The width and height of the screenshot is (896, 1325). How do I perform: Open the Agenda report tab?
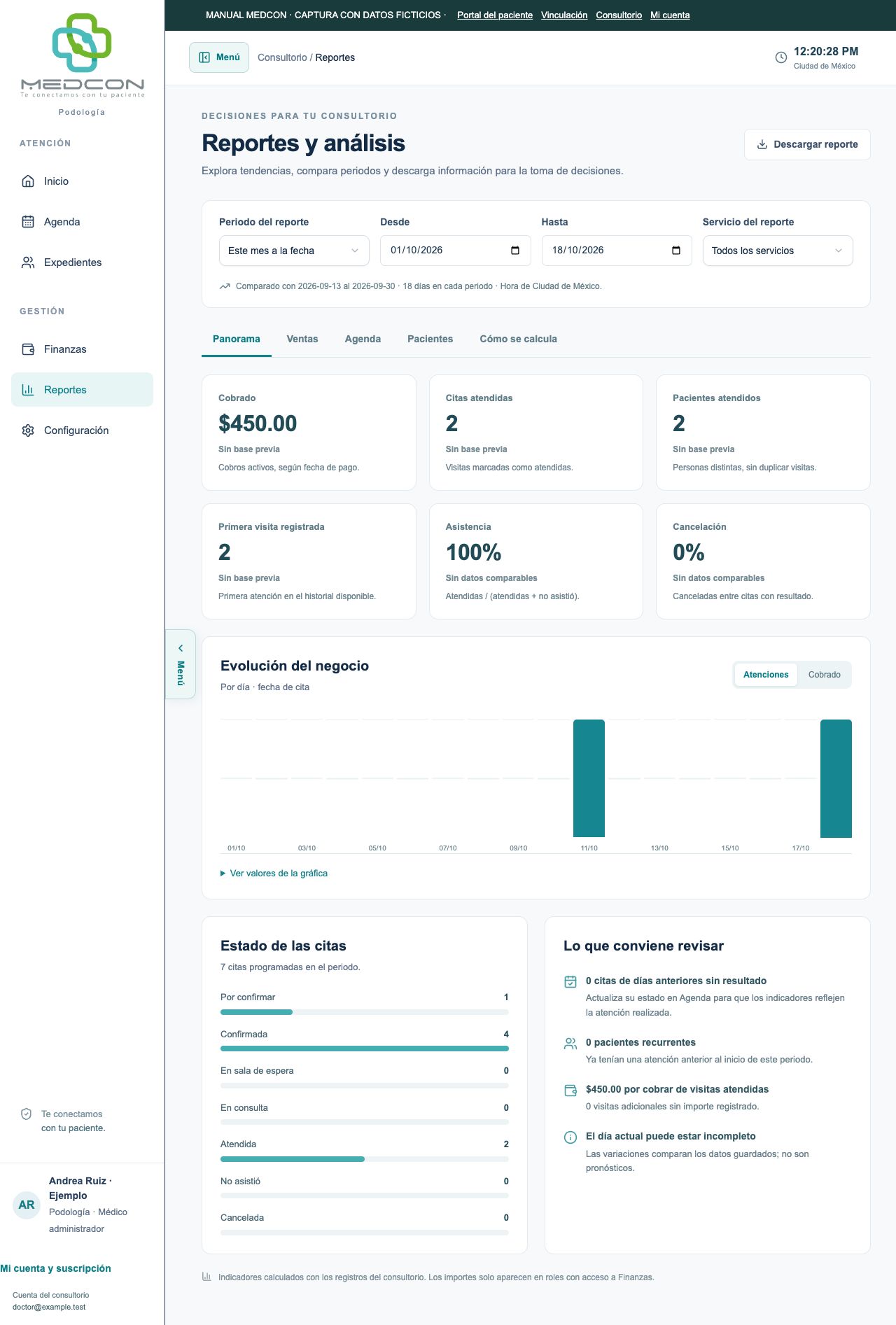(x=363, y=339)
